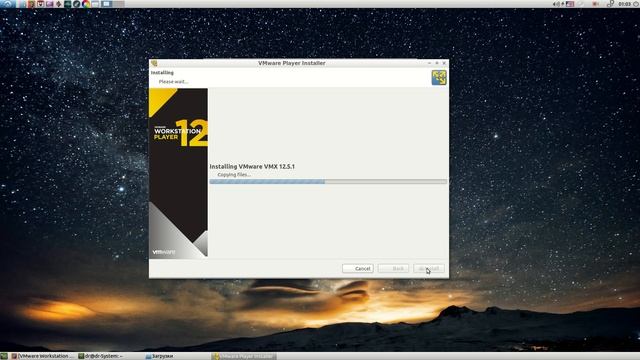Click the 'Installing VMware VMX 12.5.1' text
640x360 pixels.
click(252, 167)
